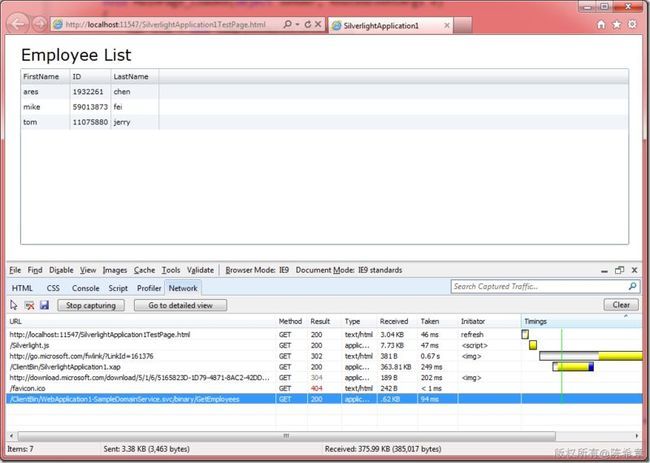The height and width of the screenshot is (463, 650).
Task: Sort grid by LastName column header
Action: pos(135,77)
